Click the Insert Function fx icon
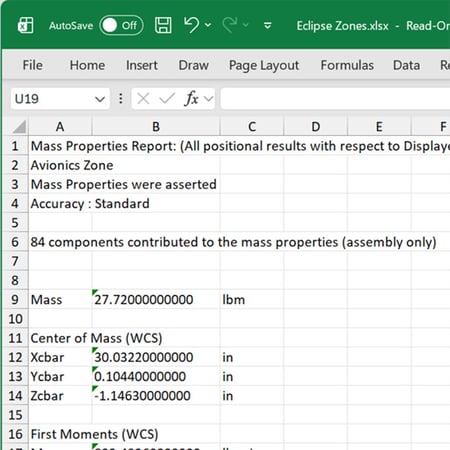 point(191,99)
